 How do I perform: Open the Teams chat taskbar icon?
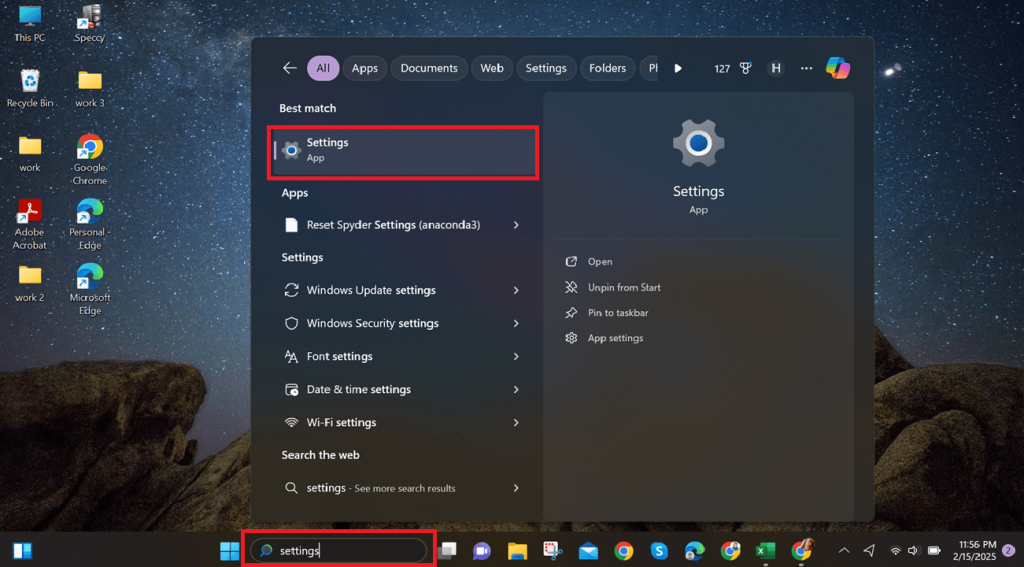point(482,551)
